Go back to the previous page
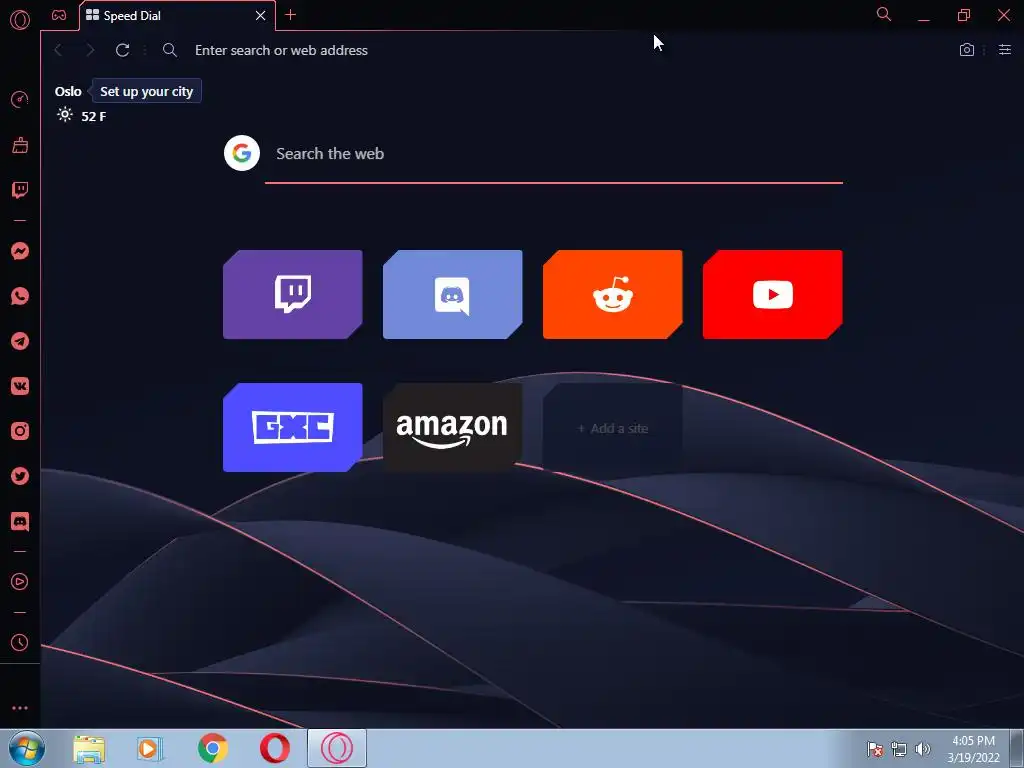Viewport: 1024px width, 768px height. [58, 50]
